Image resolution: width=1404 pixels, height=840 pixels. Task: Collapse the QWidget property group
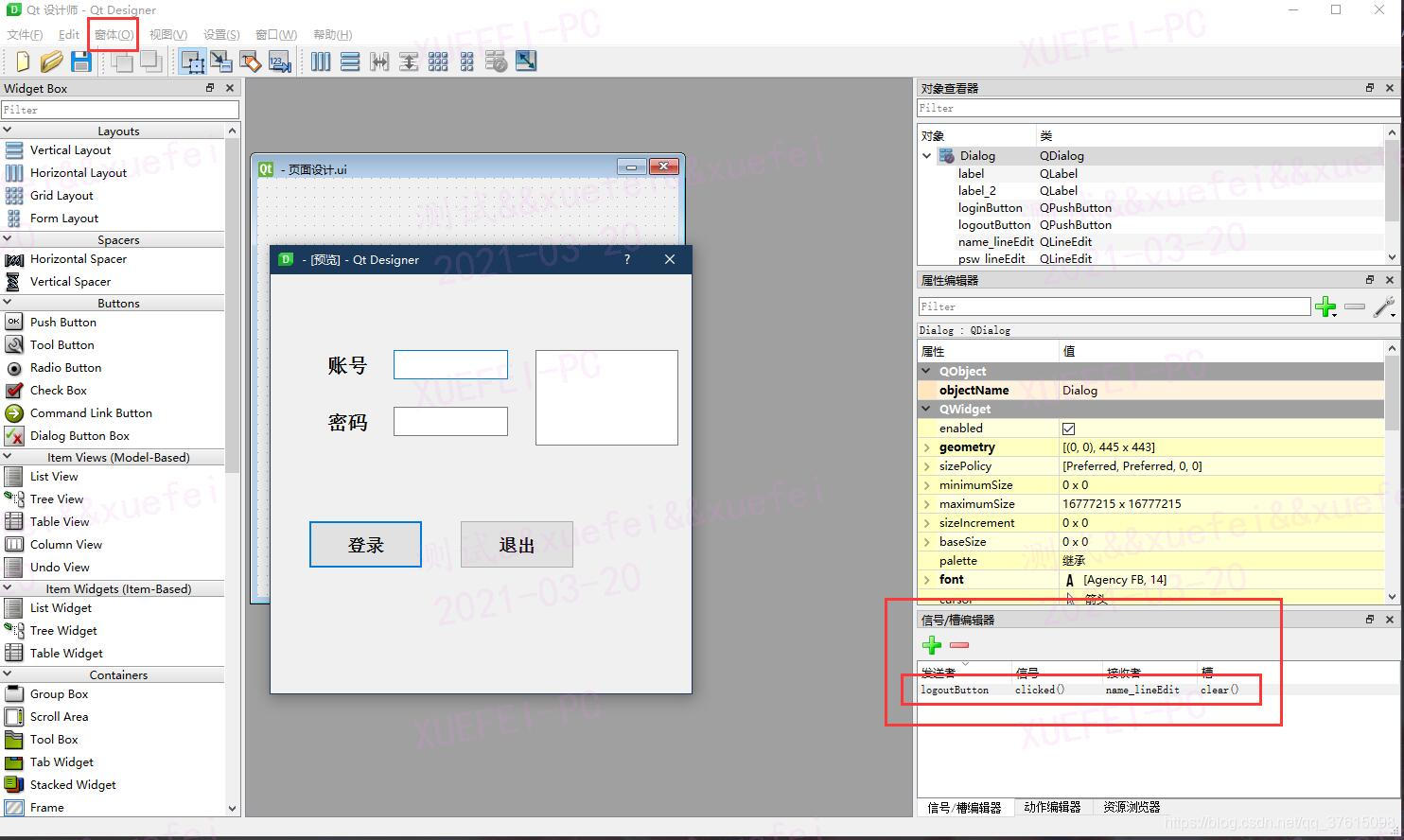(x=927, y=410)
